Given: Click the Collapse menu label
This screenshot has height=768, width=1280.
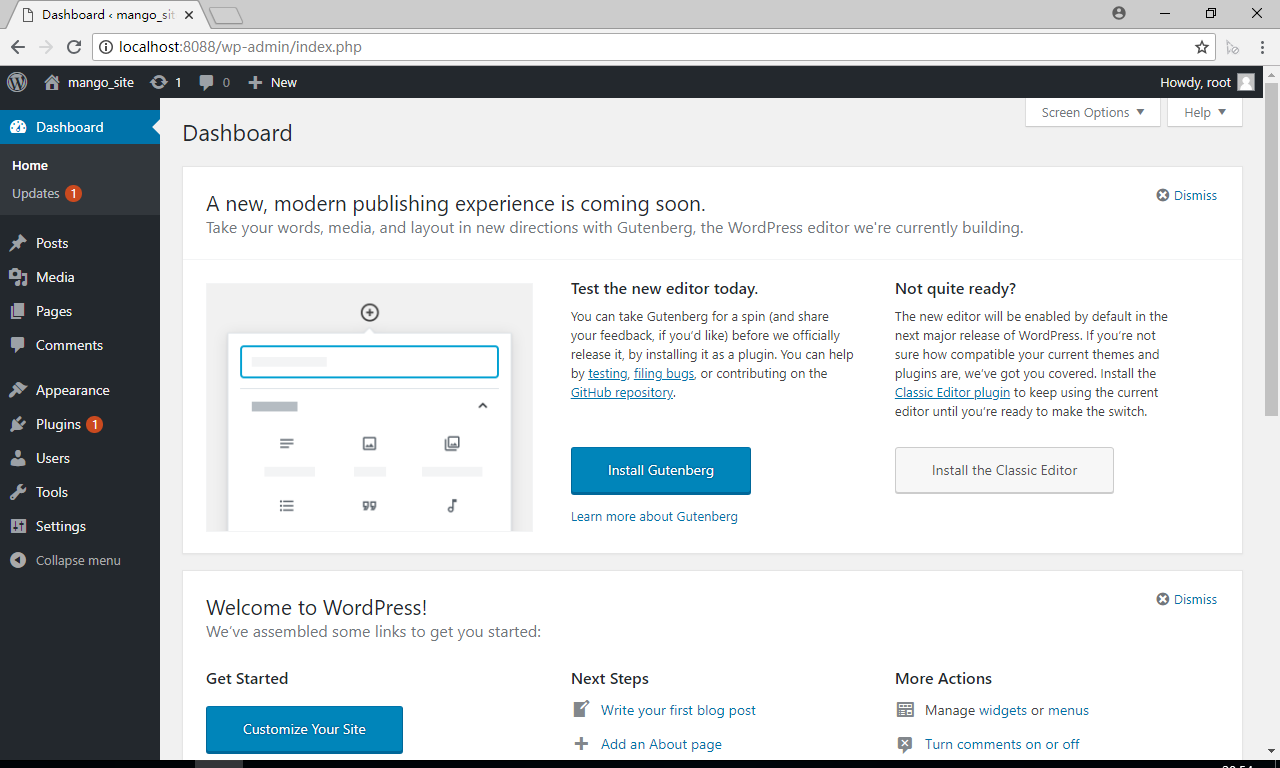Looking at the screenshot, I should (x=78, y=560).
